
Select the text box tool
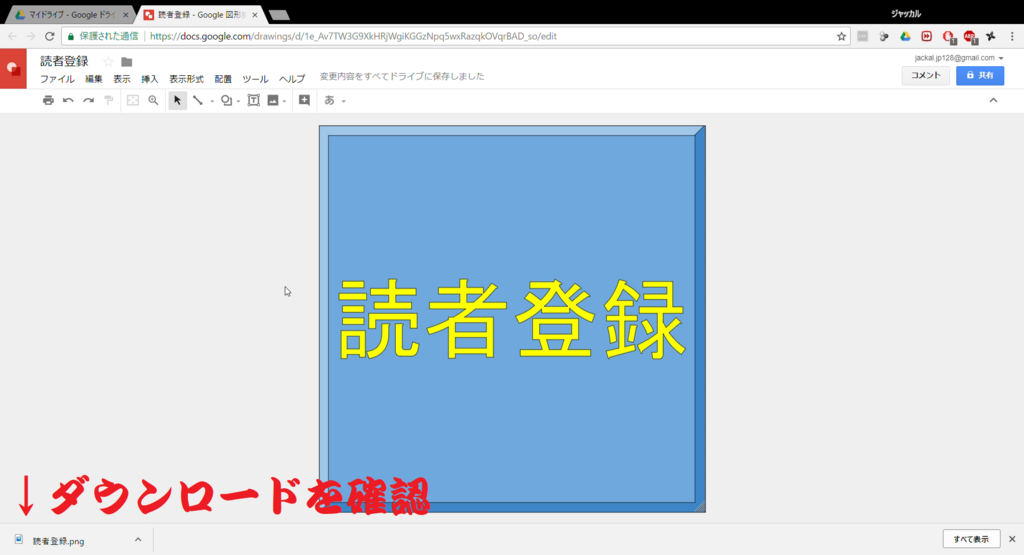click(x=253, y=101)
